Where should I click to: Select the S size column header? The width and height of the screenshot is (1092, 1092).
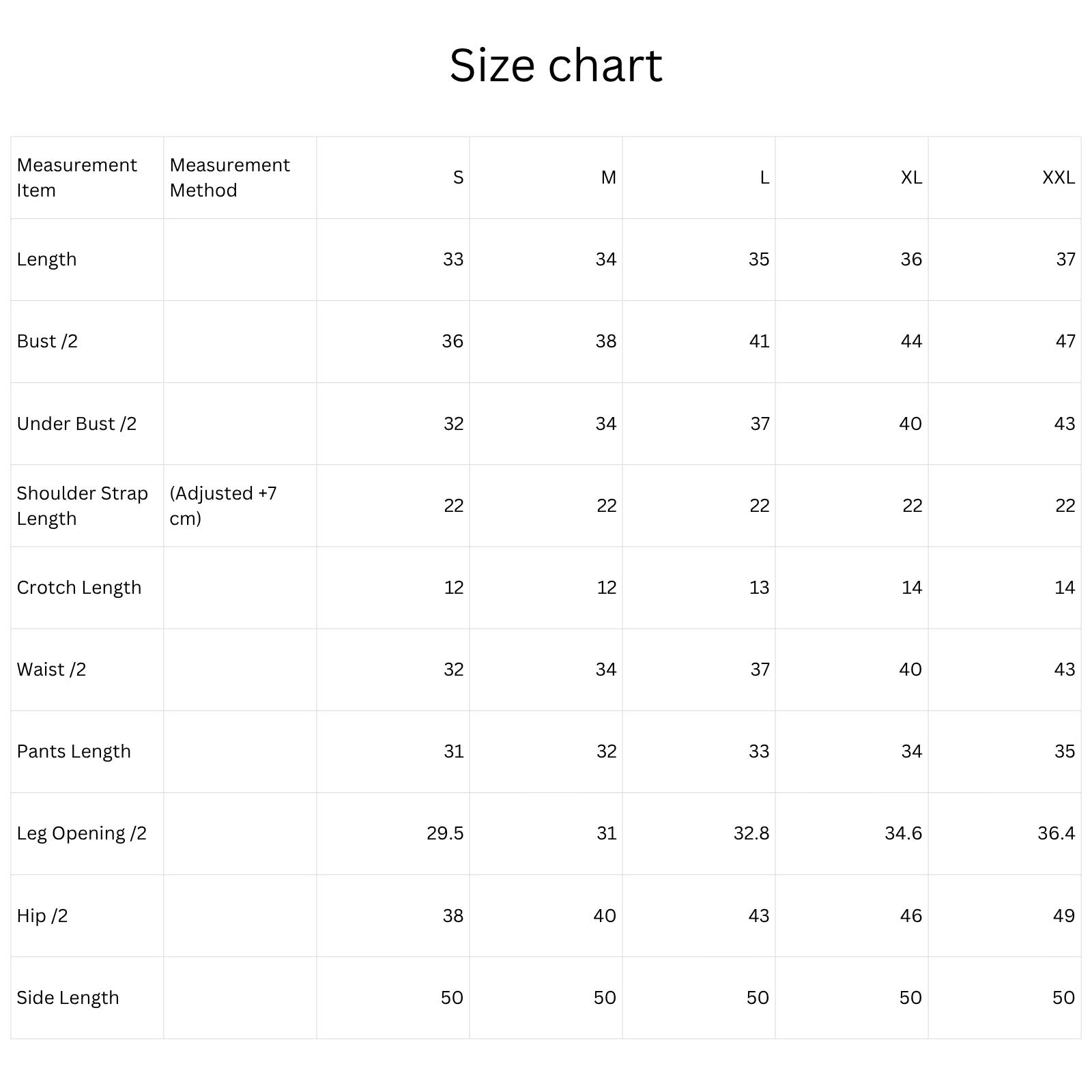[458, 177]
